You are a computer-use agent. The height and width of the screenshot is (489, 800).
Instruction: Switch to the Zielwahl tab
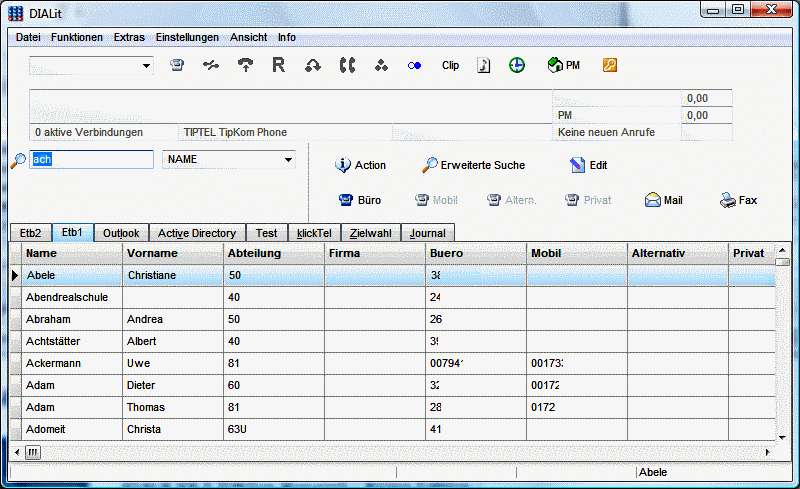pyautogui.click(x=371, y=233)
